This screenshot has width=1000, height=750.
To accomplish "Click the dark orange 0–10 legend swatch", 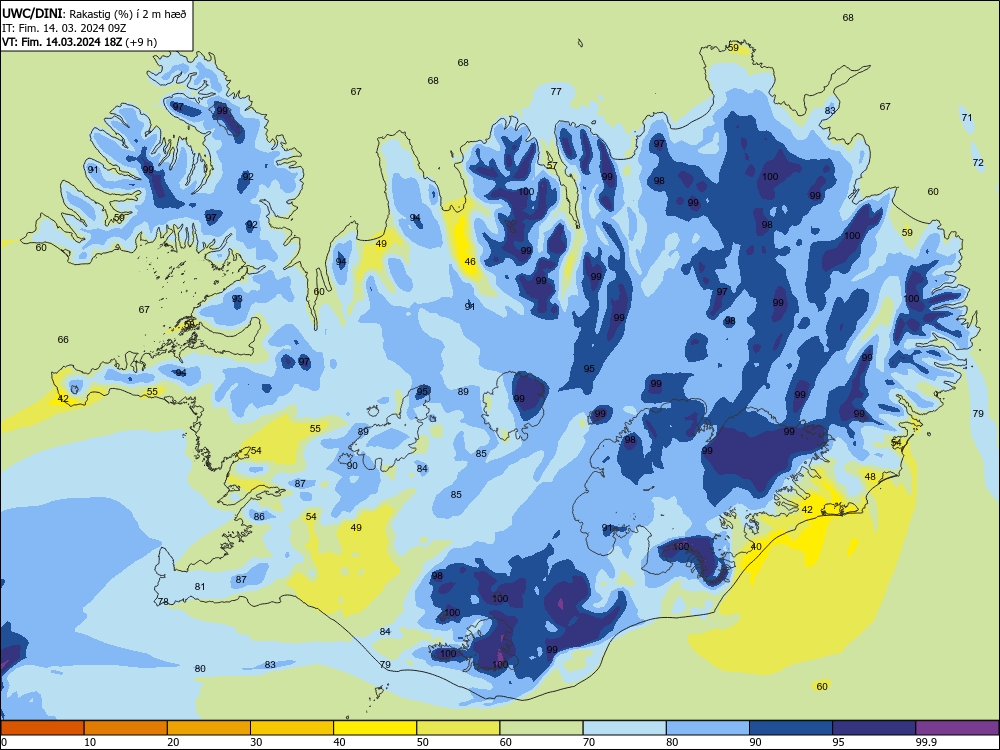I will 42,728.
